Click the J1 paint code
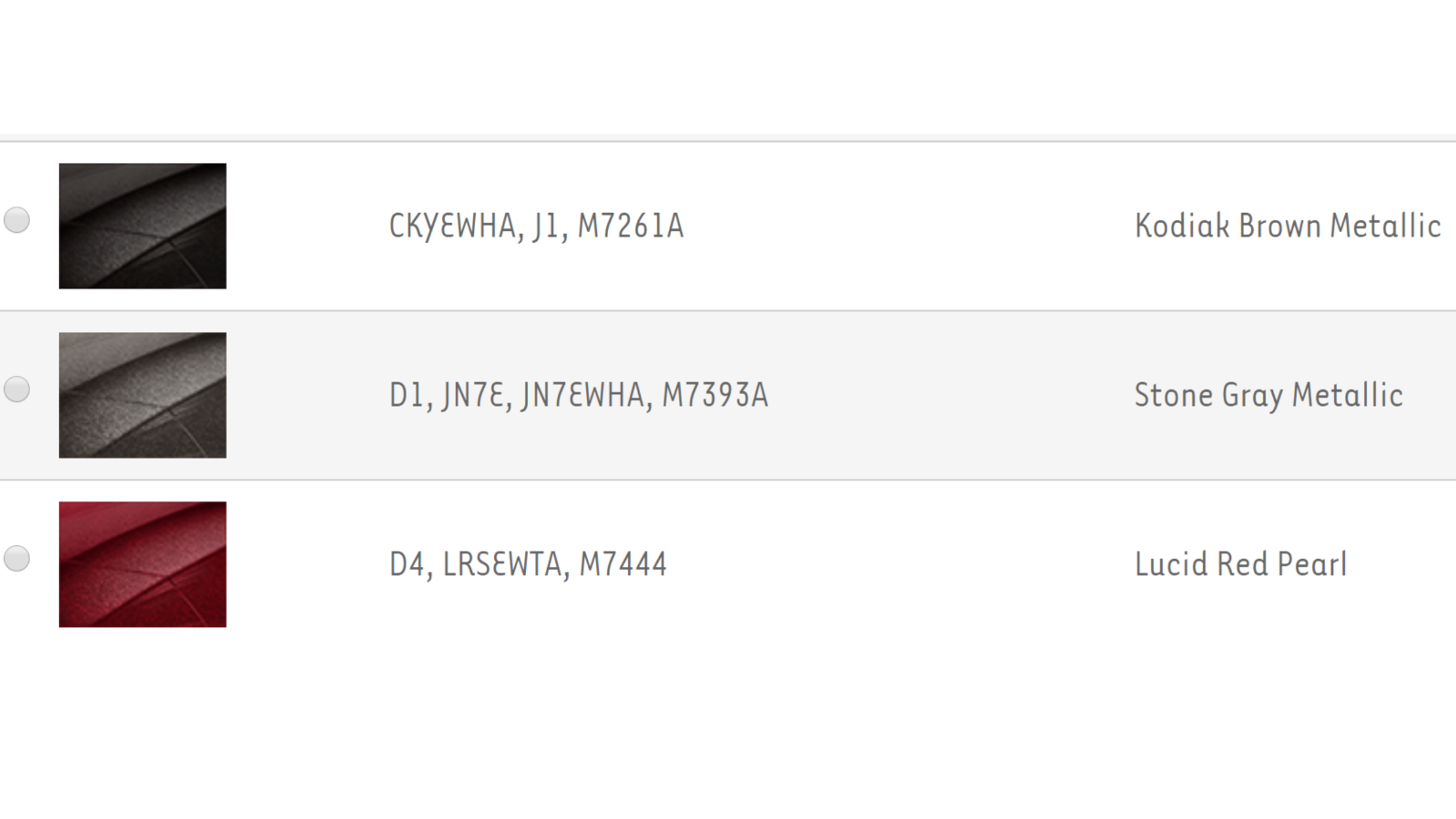The width and height of the screenshot is (1456, 819). point(548,226)
